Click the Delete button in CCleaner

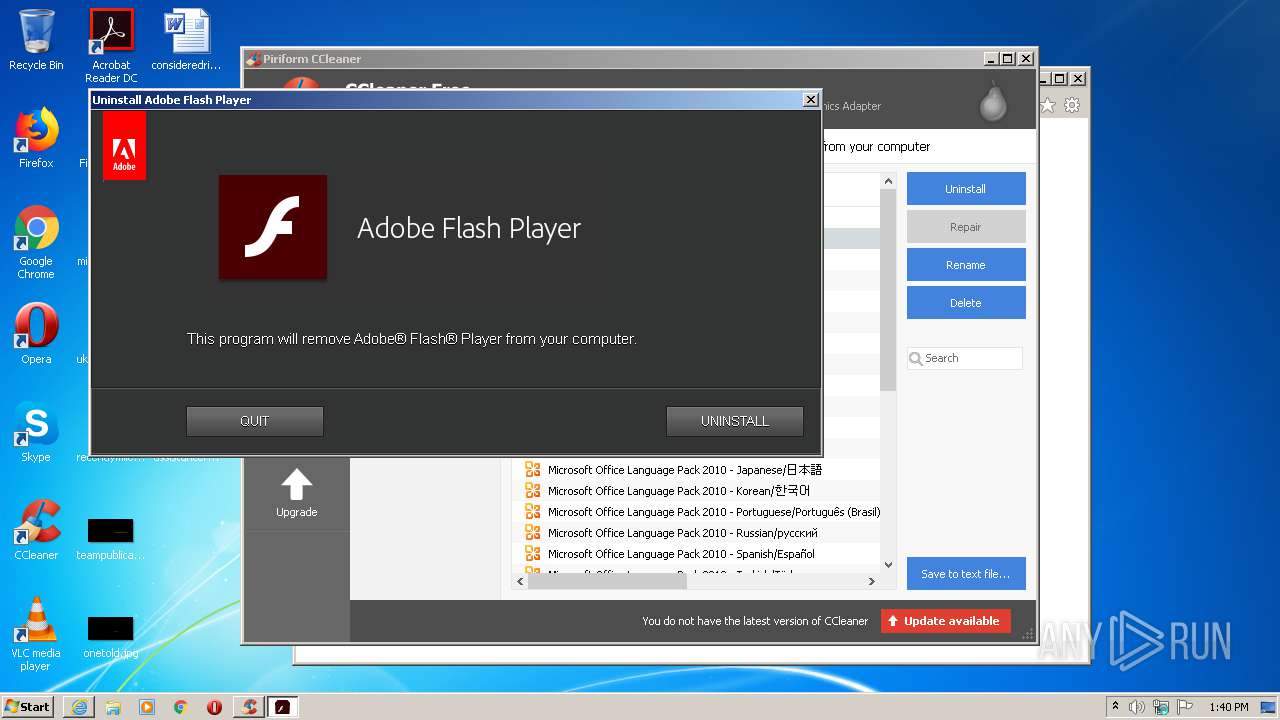click(x=966, y=303)
